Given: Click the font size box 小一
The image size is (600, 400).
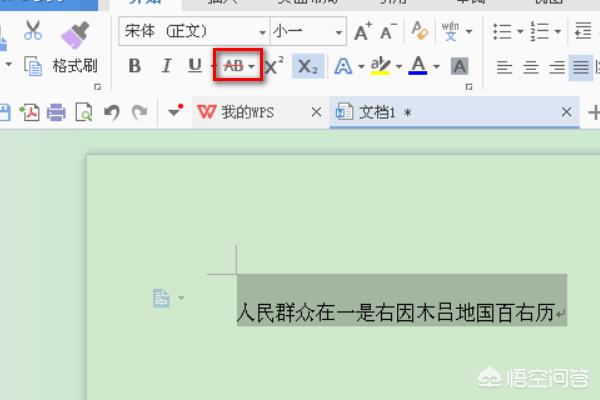Looking at the screenshot, I should pos(308,31).
